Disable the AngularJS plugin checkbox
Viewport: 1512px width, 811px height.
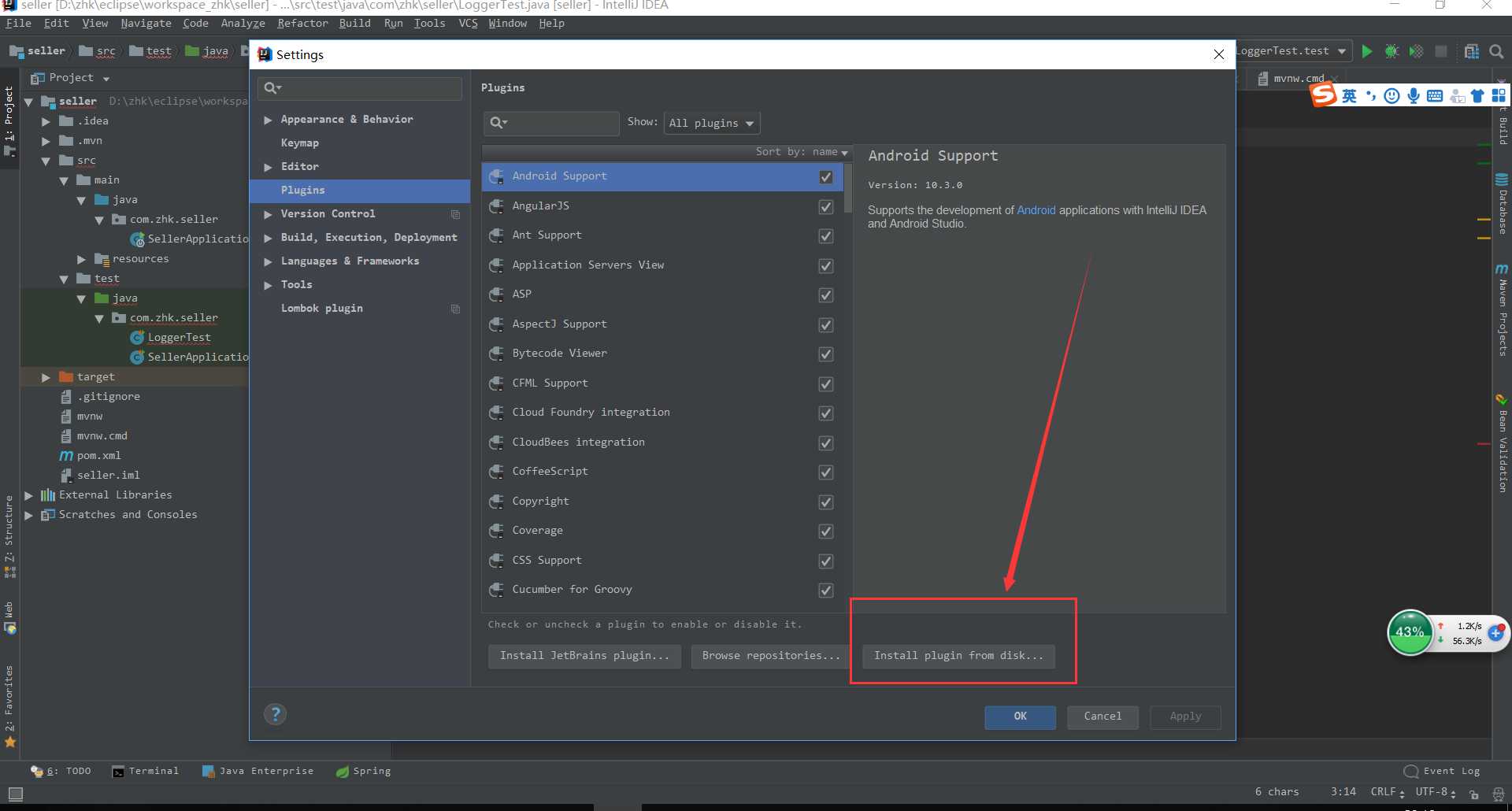tap(825, 207)
